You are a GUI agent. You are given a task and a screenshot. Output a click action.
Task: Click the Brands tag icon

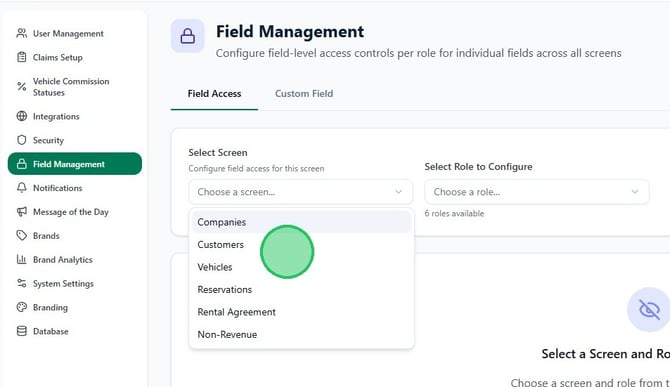pos(21,235)
